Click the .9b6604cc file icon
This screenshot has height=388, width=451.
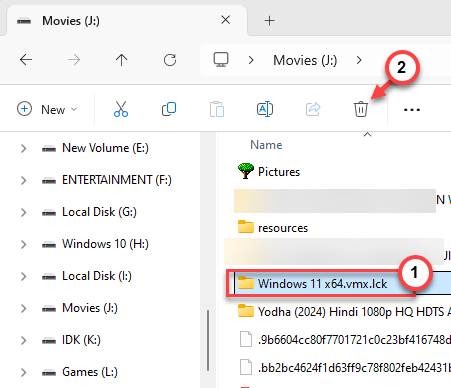[246, 339]
